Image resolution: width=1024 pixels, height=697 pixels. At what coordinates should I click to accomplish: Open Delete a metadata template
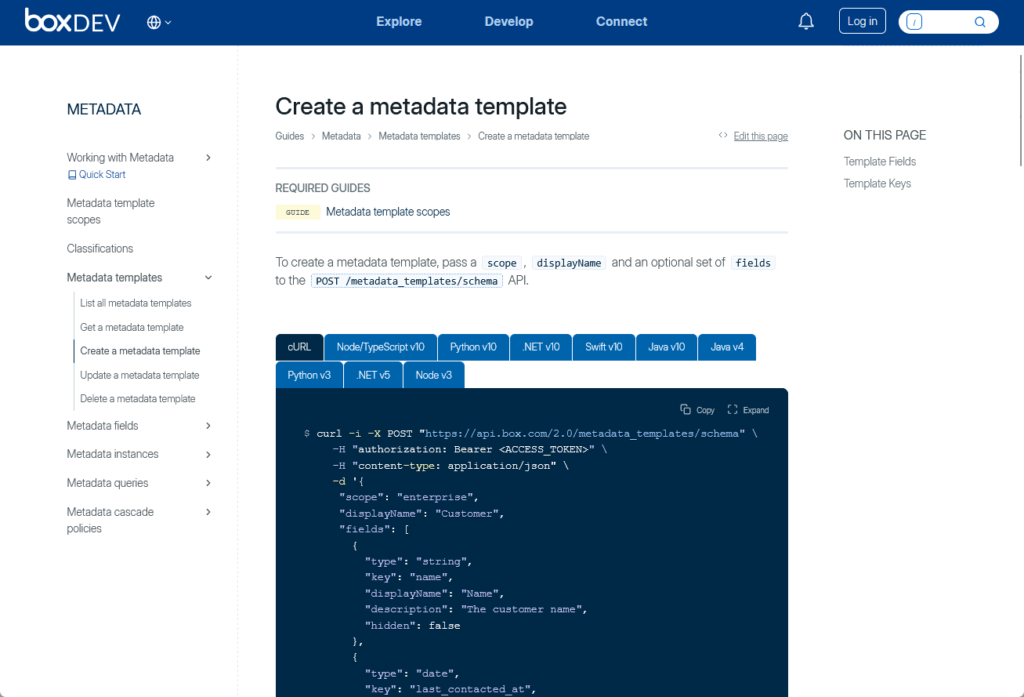pyautogui.click(x=138, y=398)
